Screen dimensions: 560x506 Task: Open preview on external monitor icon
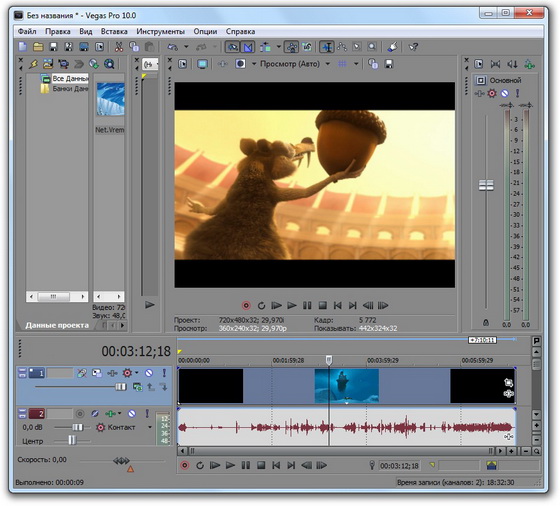click(202, 64)
